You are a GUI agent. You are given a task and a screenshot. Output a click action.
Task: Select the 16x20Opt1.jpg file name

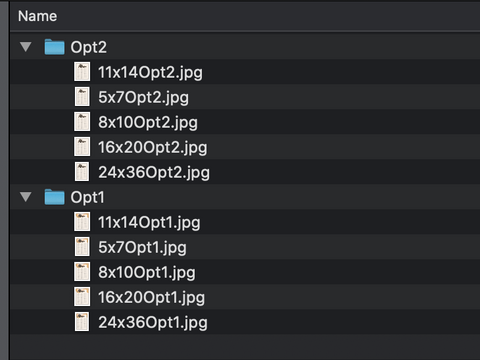tap(151, 297)
